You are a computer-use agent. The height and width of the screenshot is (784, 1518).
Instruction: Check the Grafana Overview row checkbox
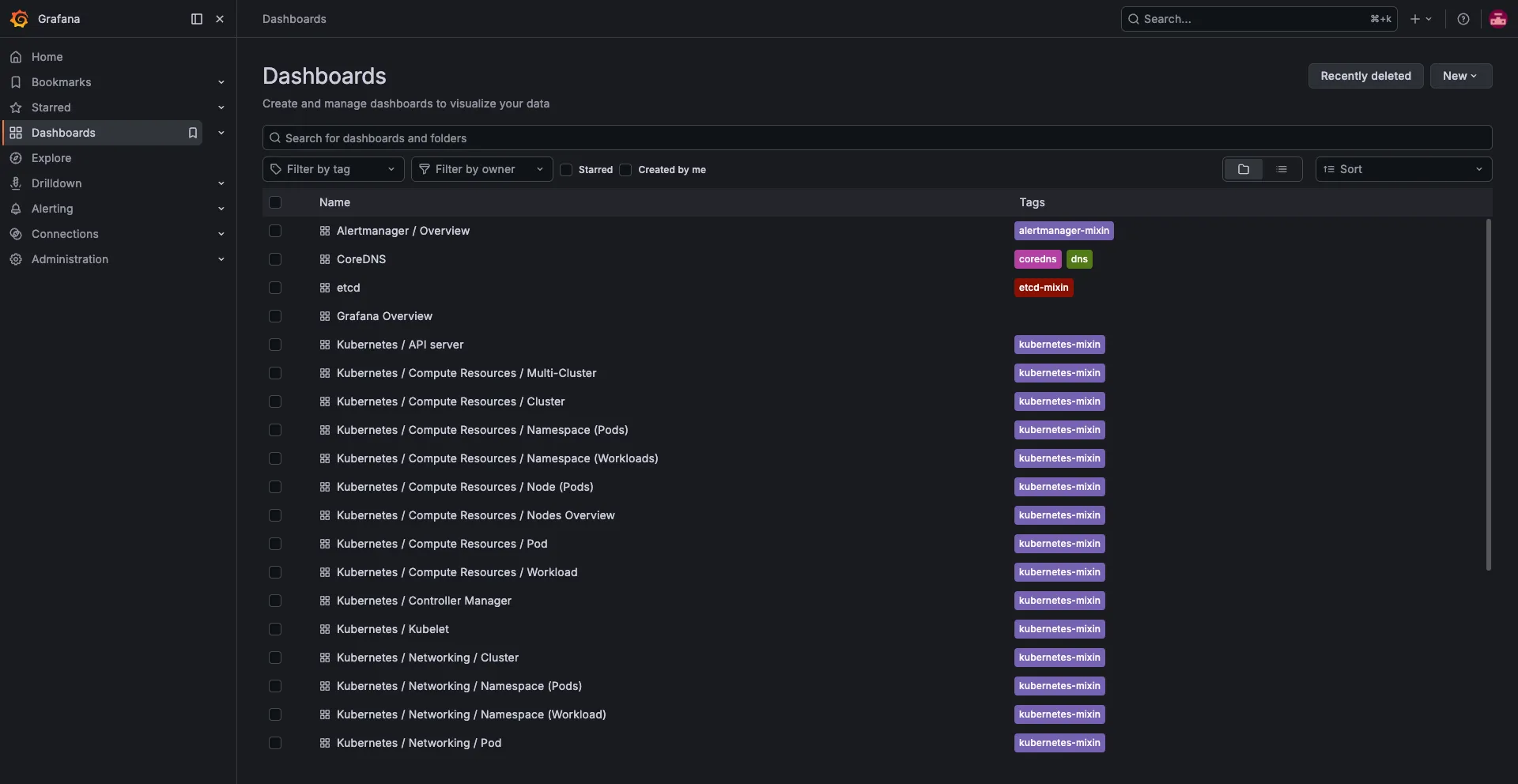(x=275, y=316)
